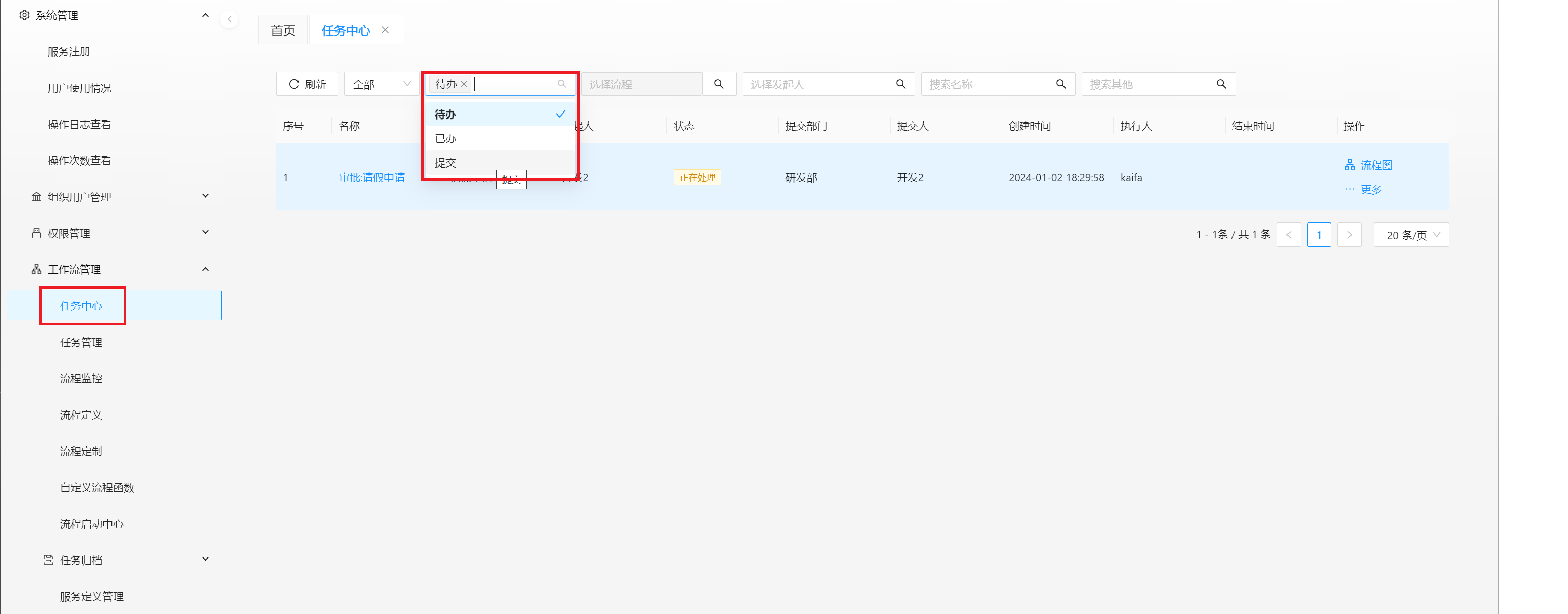This screenshot has width=1568, height=614.
Task: Click the 正在处理 status tag
Action: click(x=697, y=177)
